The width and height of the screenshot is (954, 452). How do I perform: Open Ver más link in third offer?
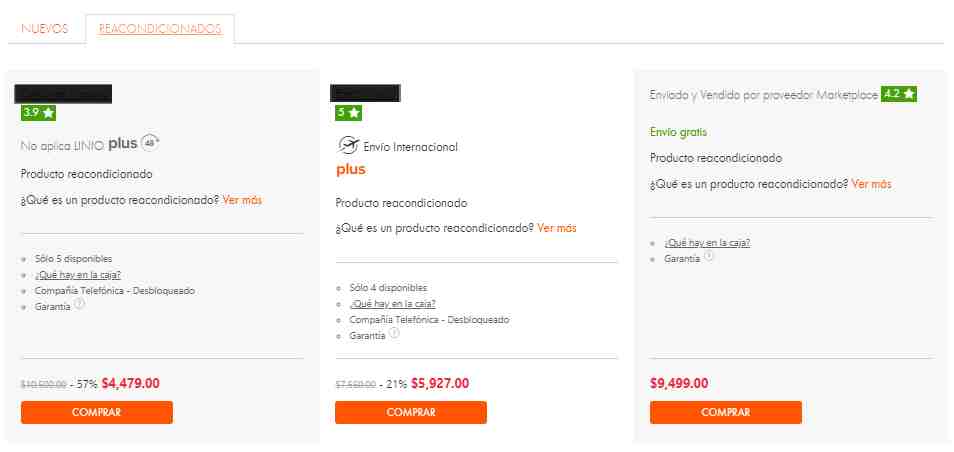871,184
